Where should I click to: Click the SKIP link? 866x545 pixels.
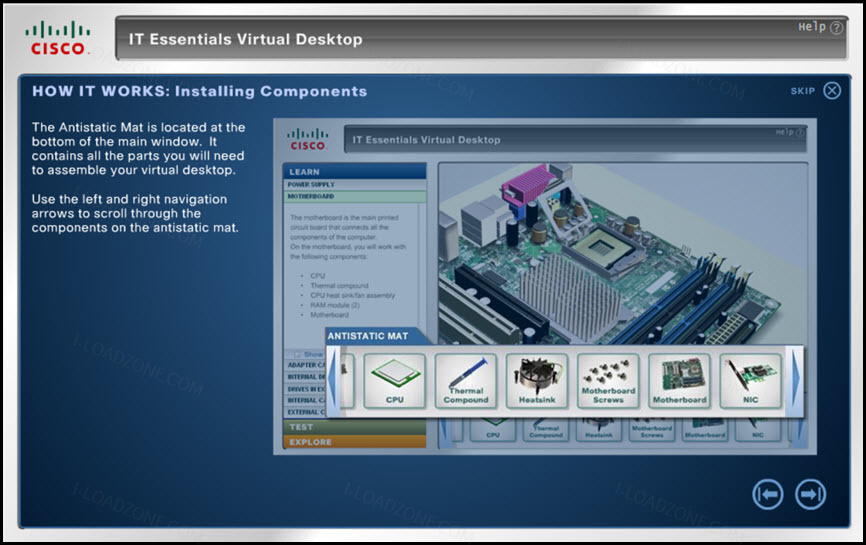click(x=802, y=91)
